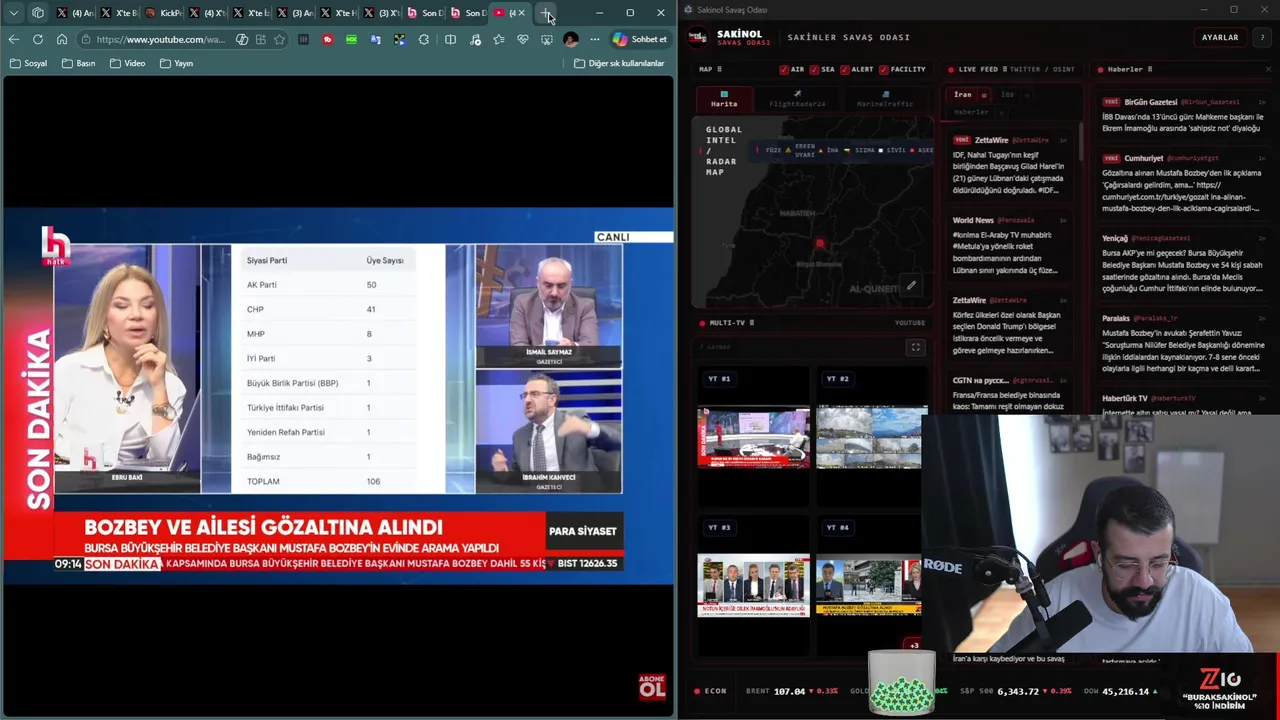Switch to the KickPr browser tab
The image size is (1280, 720).
163,13
